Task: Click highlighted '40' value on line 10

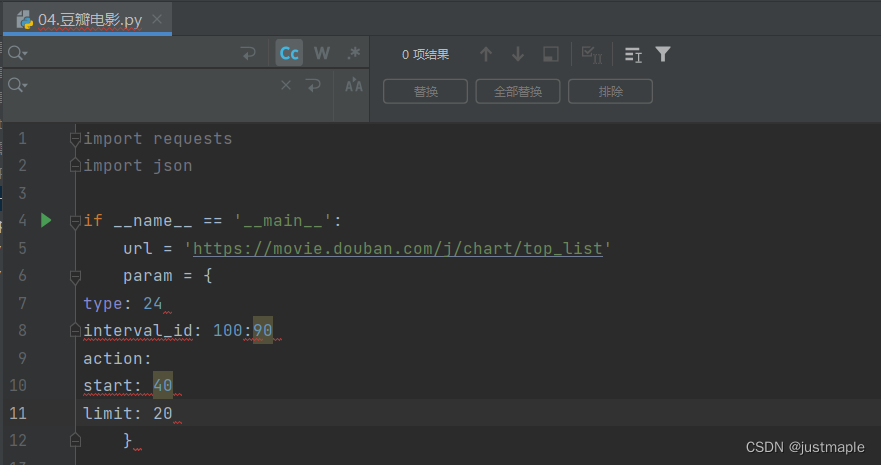Action: (x=162, y=385)
